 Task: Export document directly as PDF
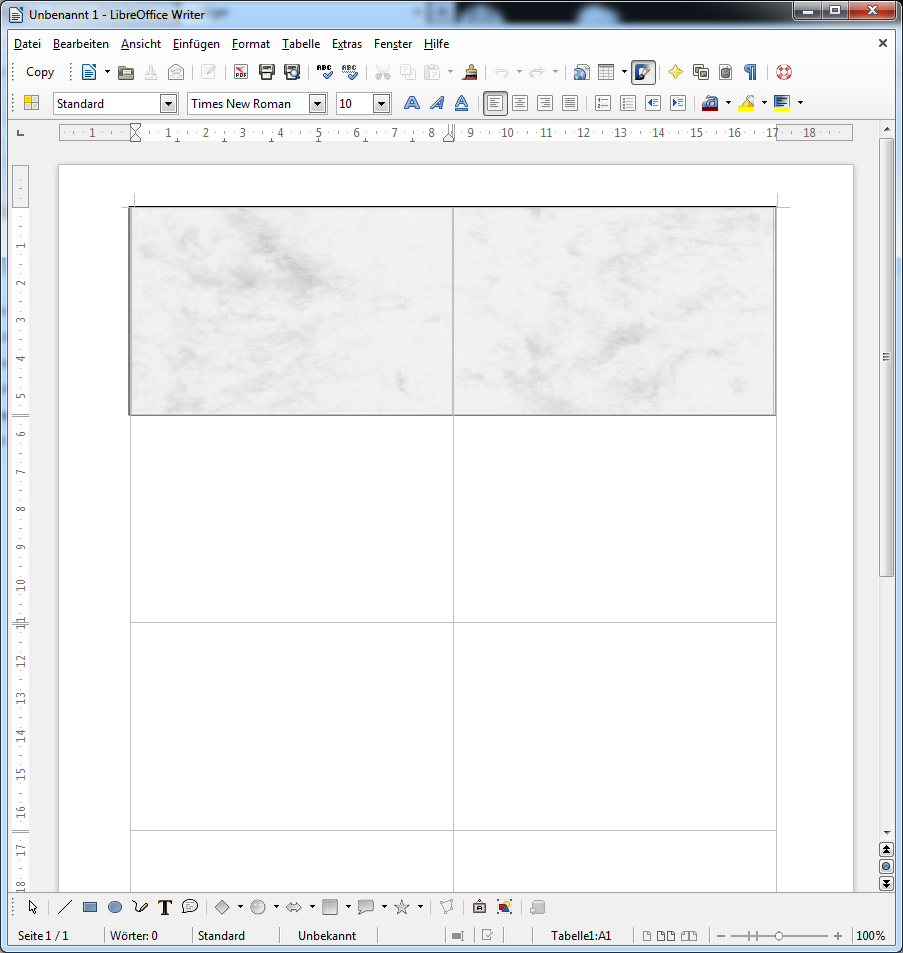[x=241, y=72]
